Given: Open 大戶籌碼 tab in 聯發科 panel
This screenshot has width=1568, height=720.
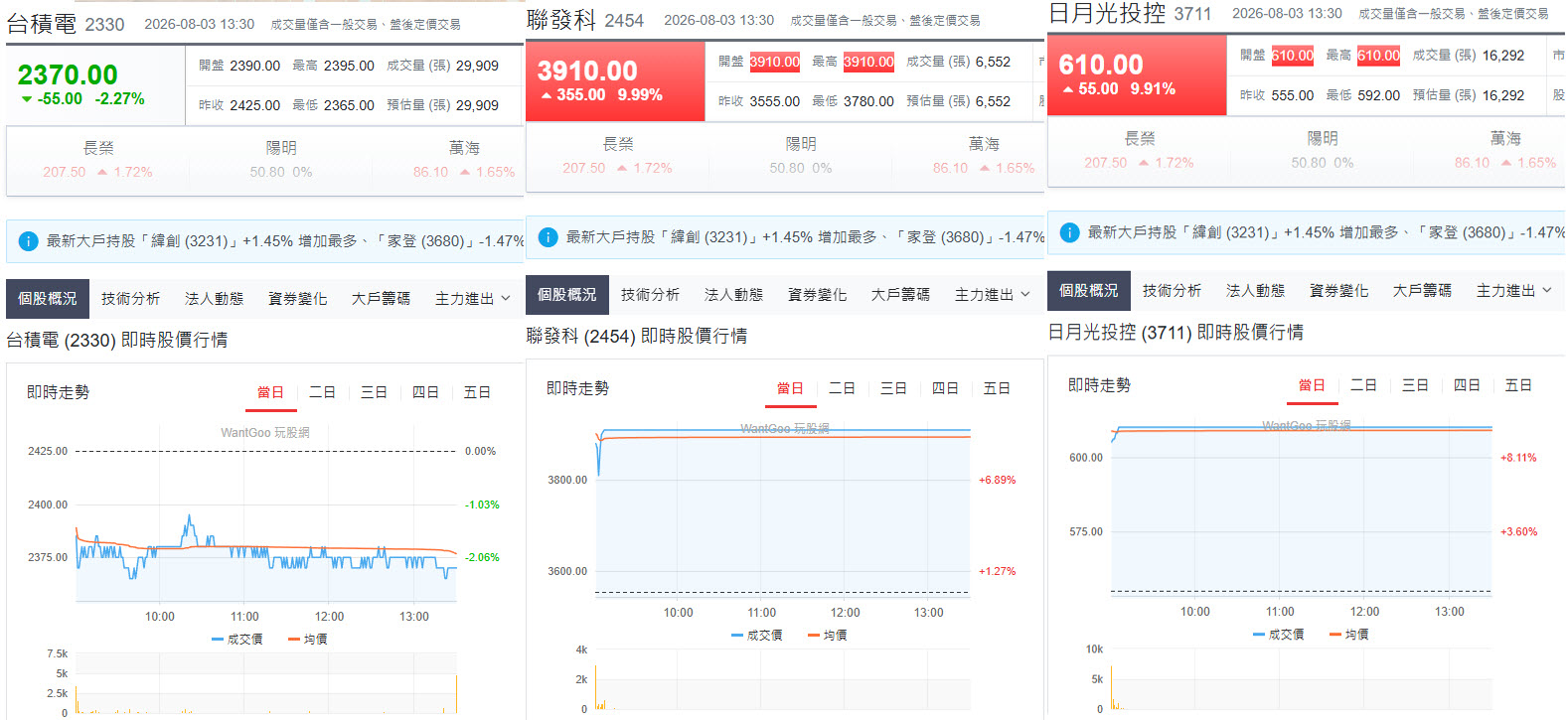Looking at the screenshot, I should (x=901, y=295).
